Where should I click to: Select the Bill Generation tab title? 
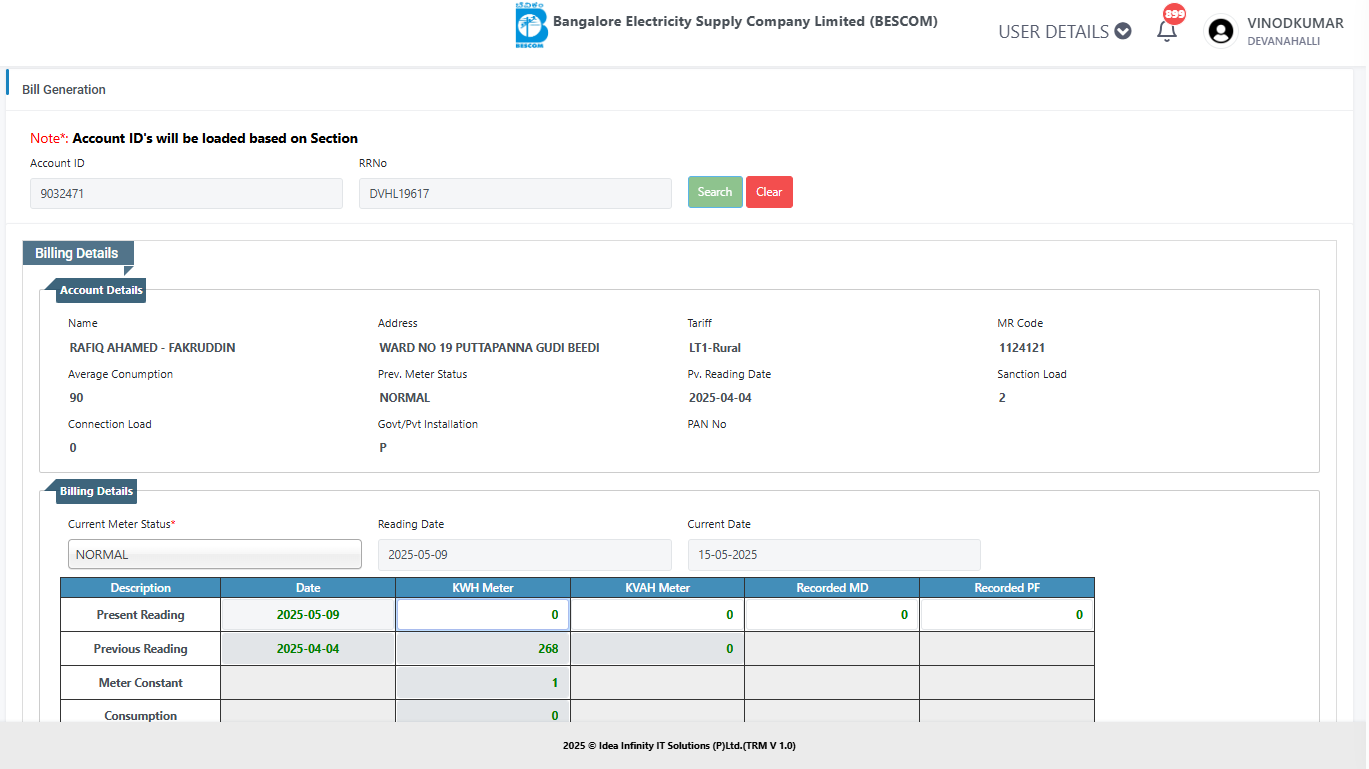pos(64,90)
